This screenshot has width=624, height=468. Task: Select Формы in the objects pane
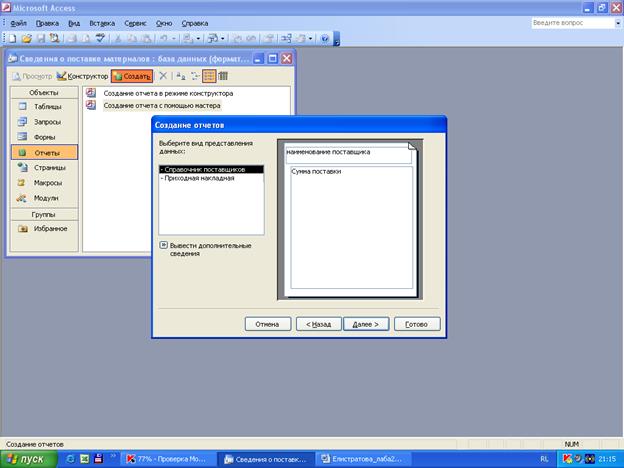[x=44, y=137]
